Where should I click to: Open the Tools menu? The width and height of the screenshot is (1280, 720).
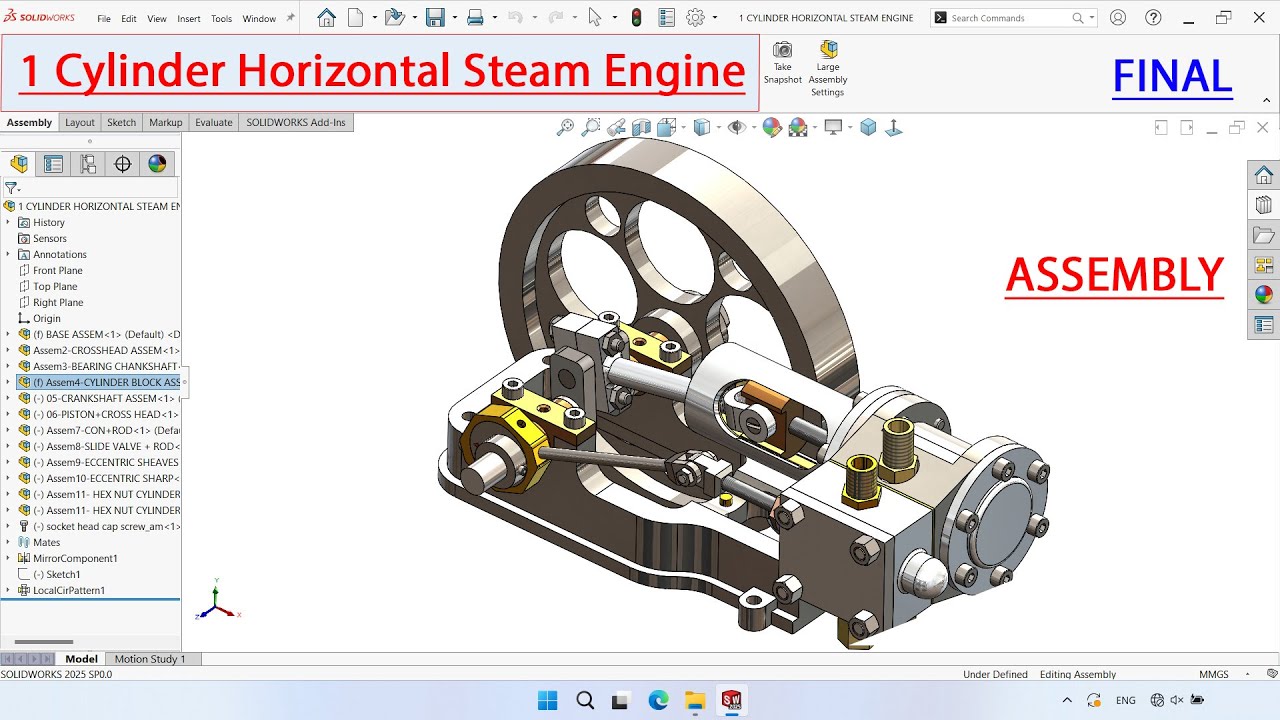(x=221, y=19)
